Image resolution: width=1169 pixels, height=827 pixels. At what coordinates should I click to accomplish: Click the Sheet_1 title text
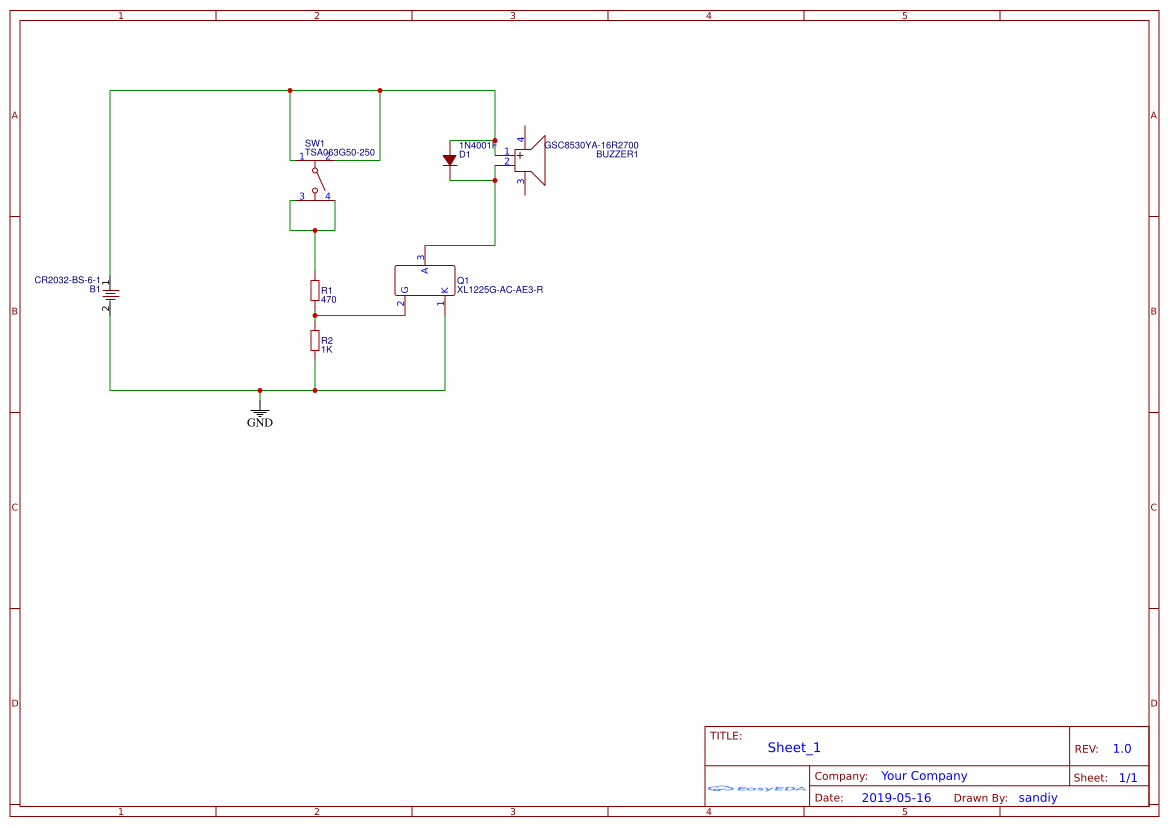(x=793, y=747)
